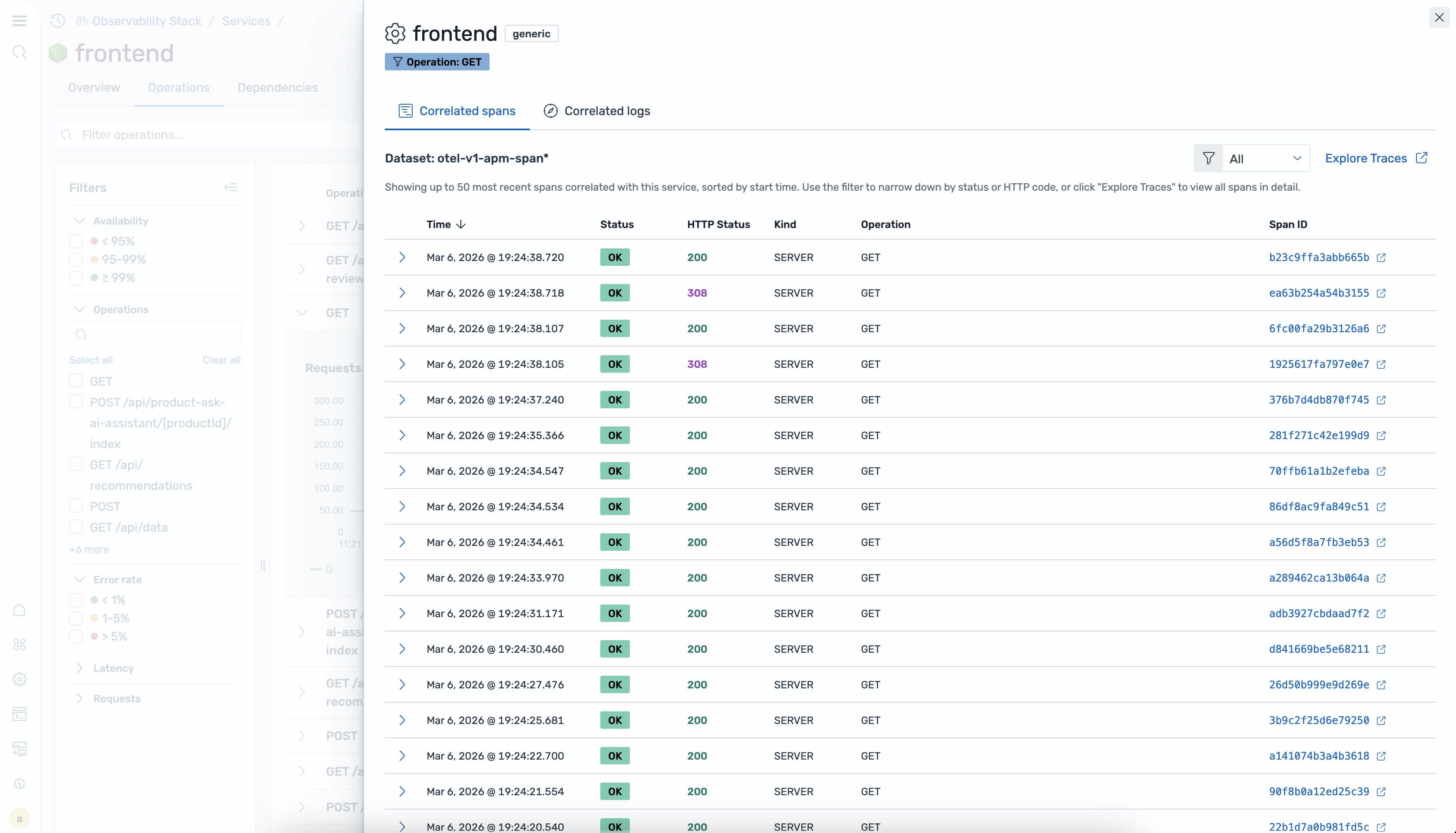Click the Filter operations search field

pos(172,135)
